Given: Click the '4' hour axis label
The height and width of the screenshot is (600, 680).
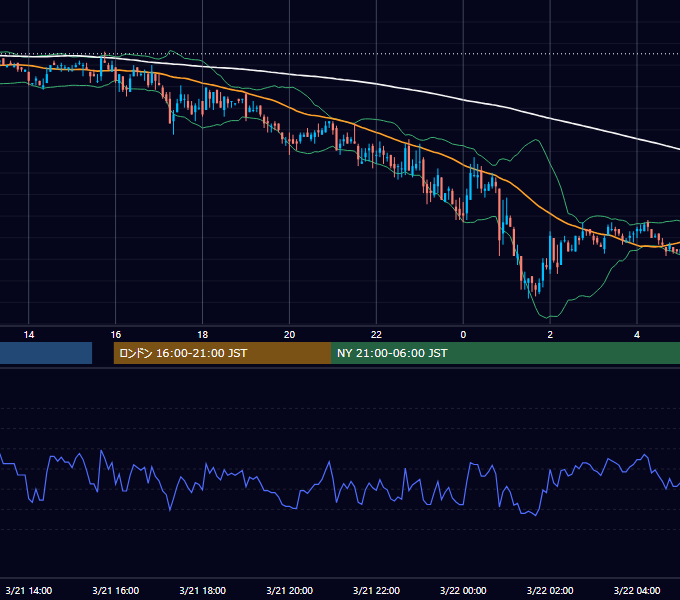Looking at the screenshot, I should tap(637, 335).
